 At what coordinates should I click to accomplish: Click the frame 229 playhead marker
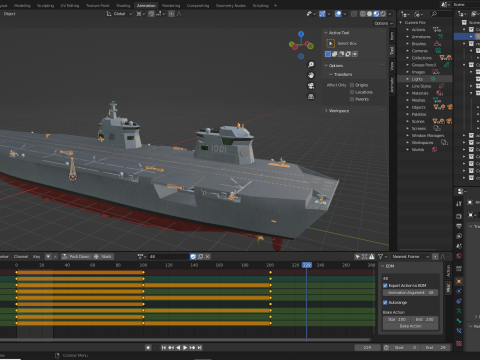pos(307,265)
